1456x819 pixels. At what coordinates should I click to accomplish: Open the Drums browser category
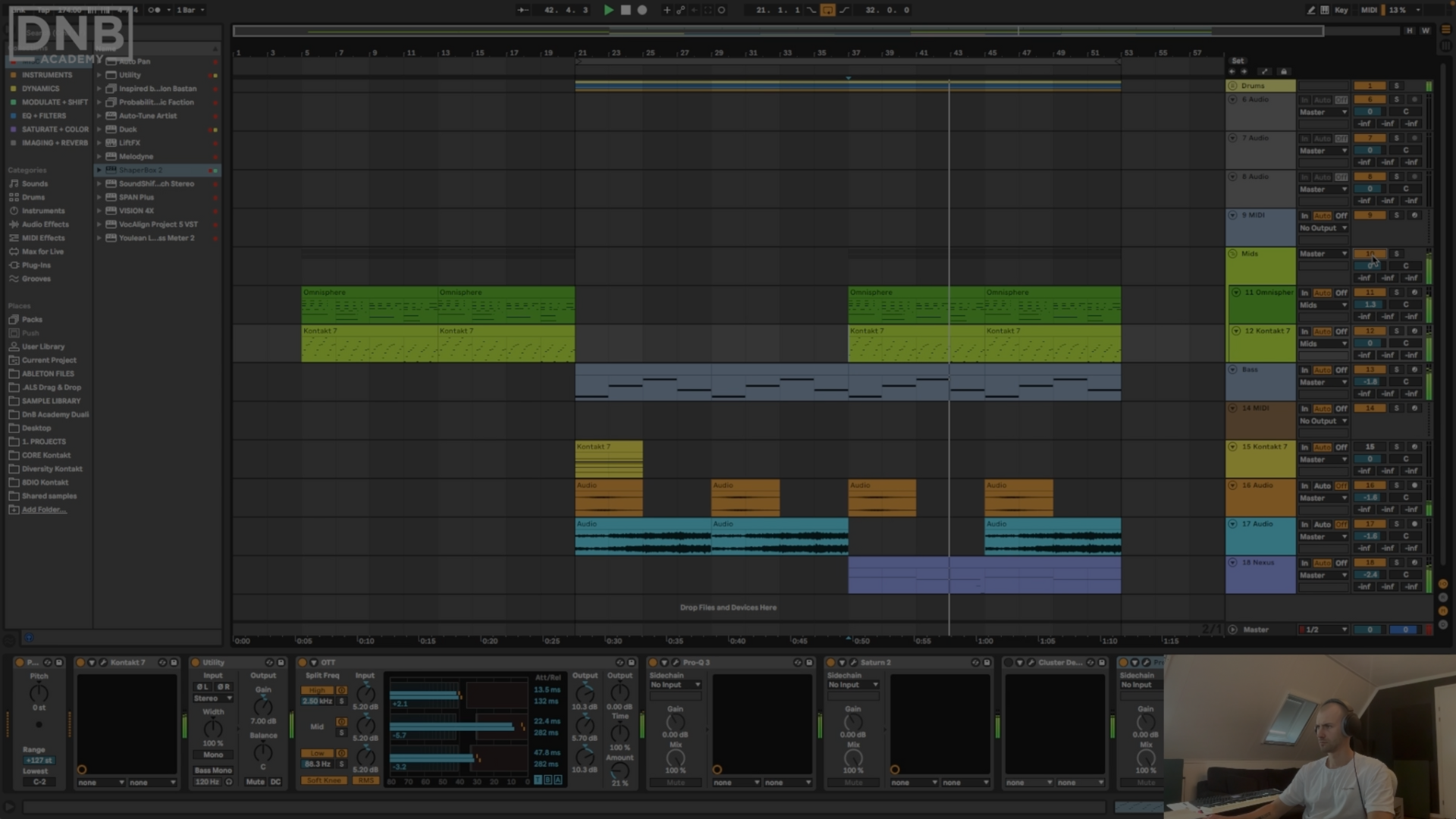click(33, 197)
